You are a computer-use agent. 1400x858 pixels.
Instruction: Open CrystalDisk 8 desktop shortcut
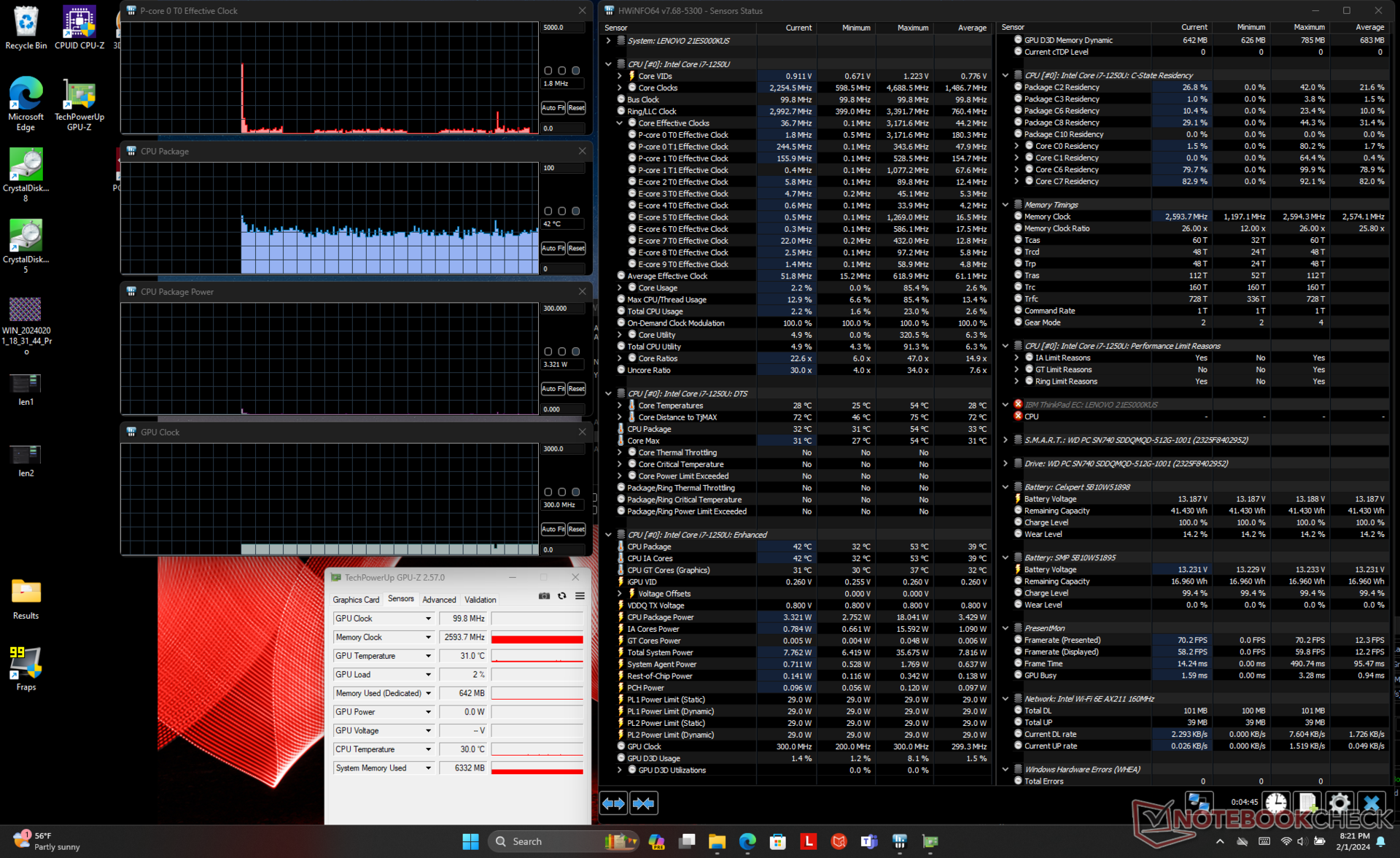point(26,175)
